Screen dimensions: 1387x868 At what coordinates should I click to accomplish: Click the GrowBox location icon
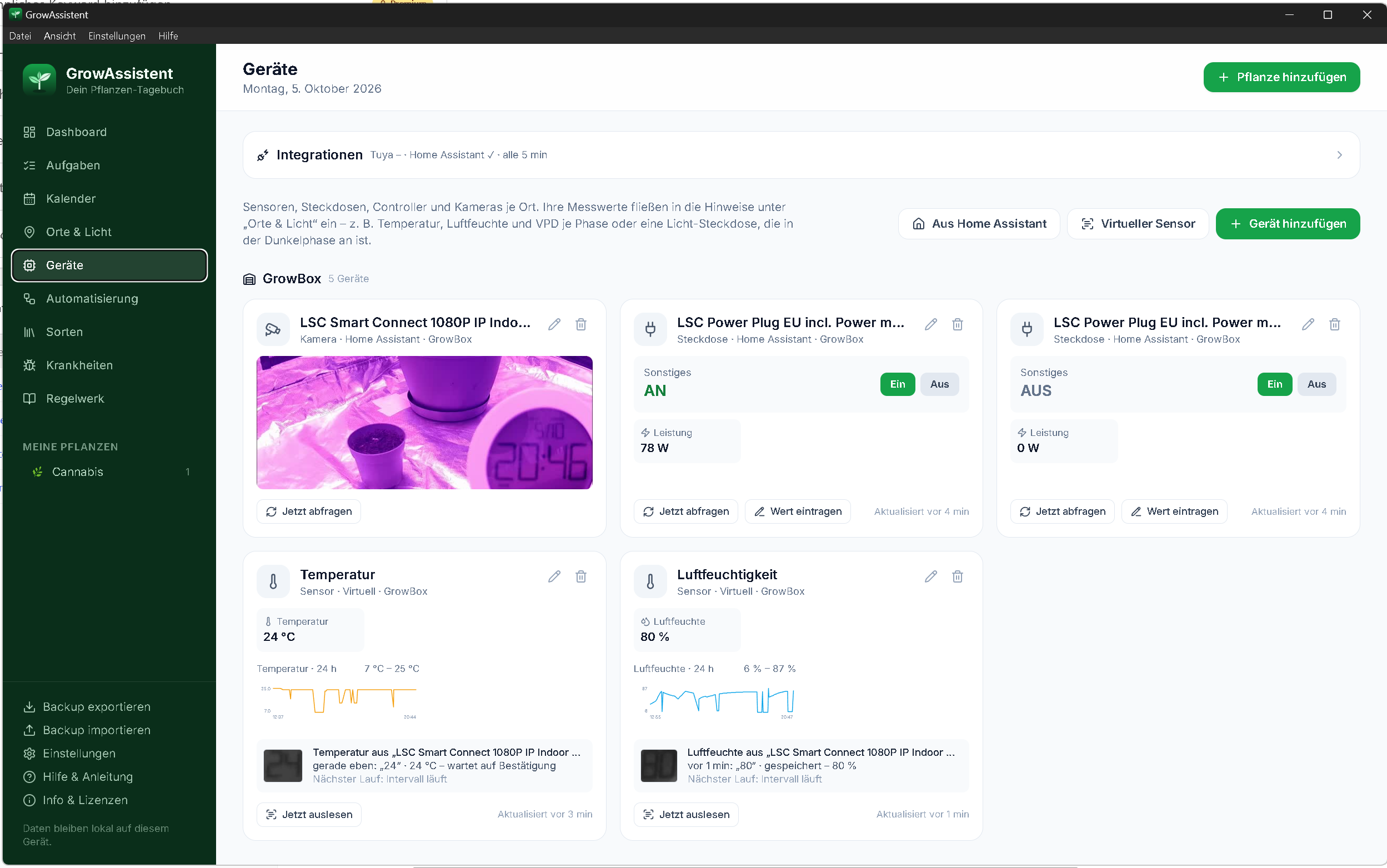tap(249, 279)
